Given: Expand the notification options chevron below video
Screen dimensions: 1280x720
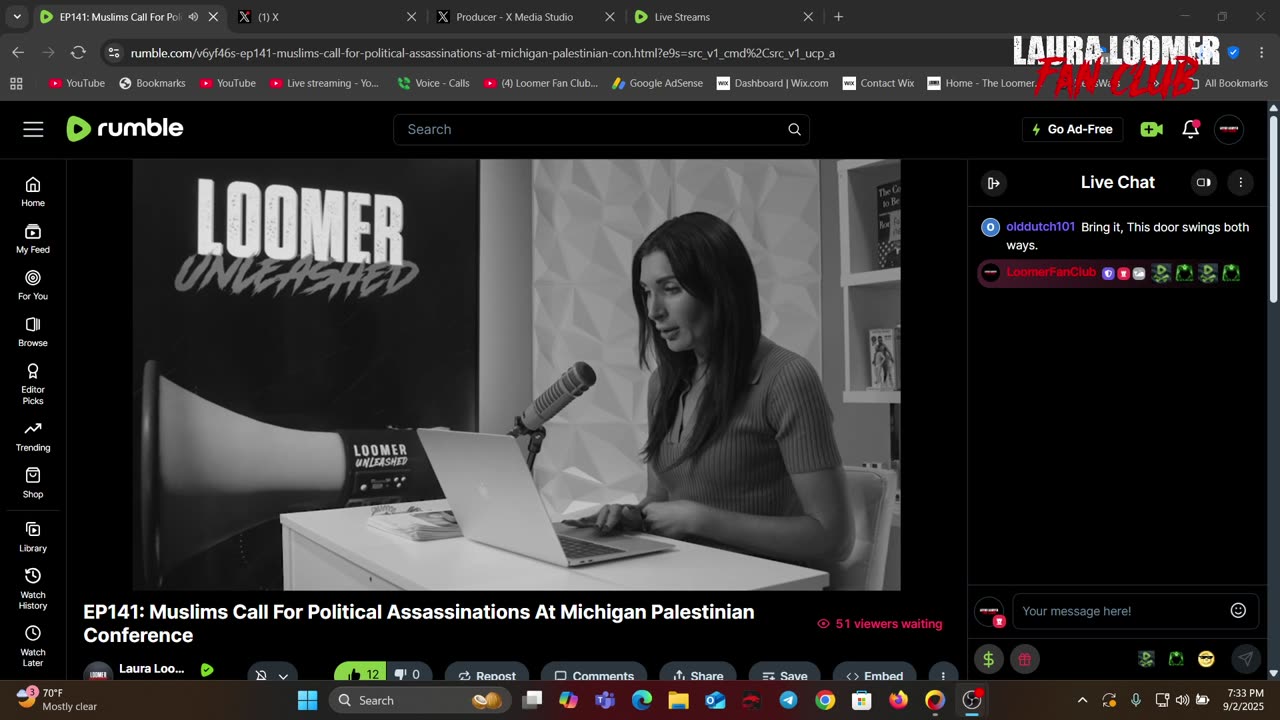Looking at the screenshot, I should pyautogui.click(x=283, y=676).
